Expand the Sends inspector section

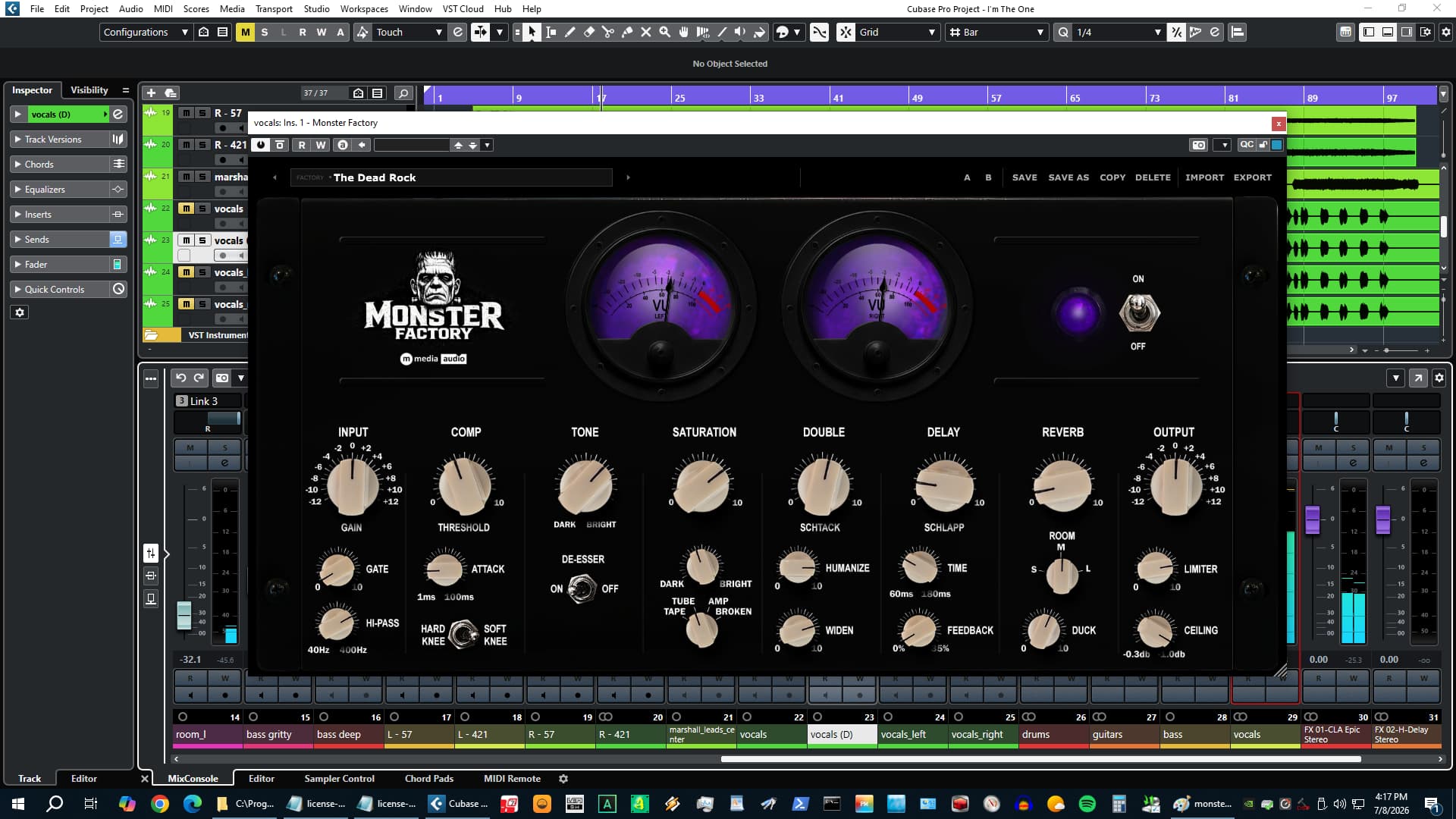[60, 240]
